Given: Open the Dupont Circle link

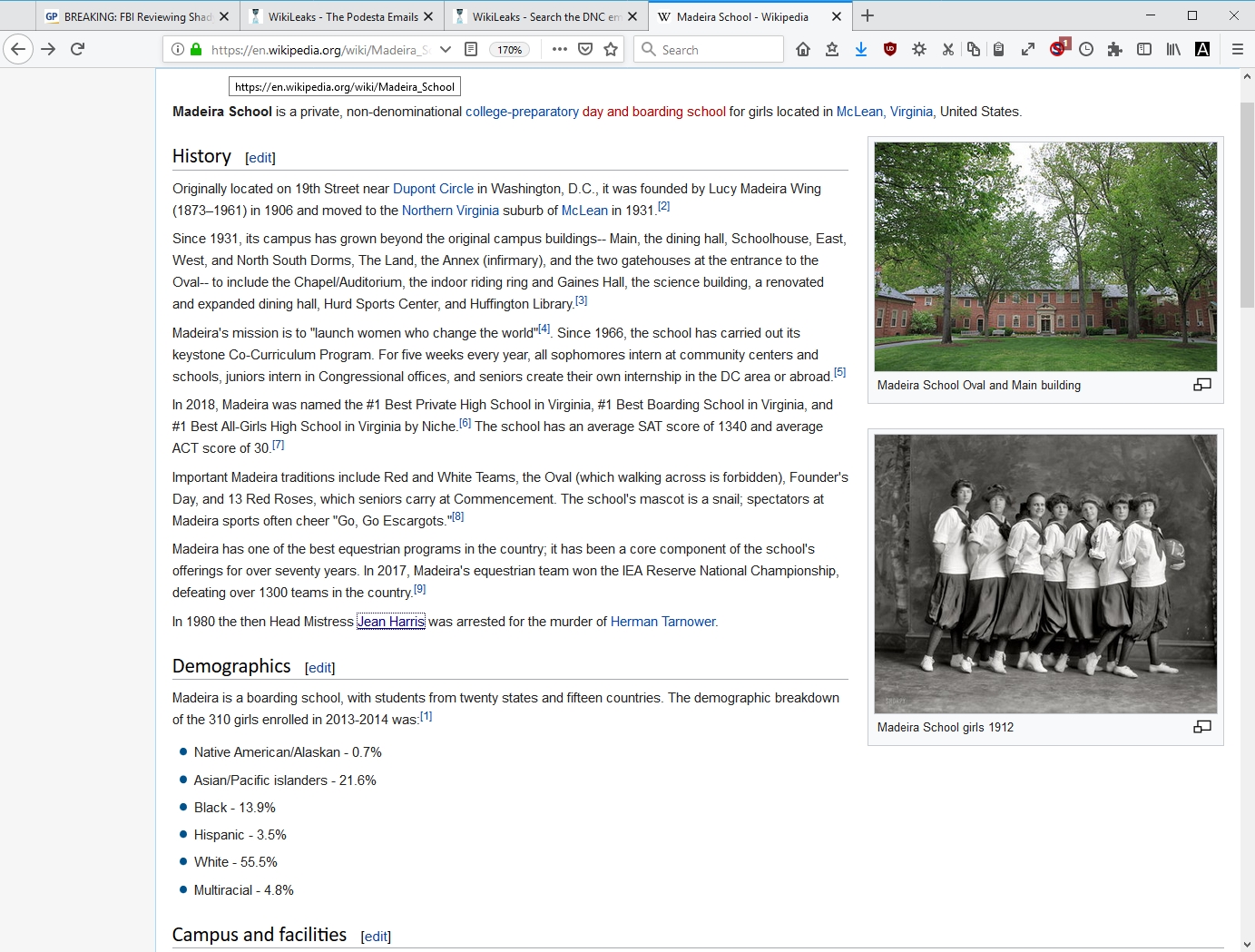Looking at the screenshot, I should [433, 189].
